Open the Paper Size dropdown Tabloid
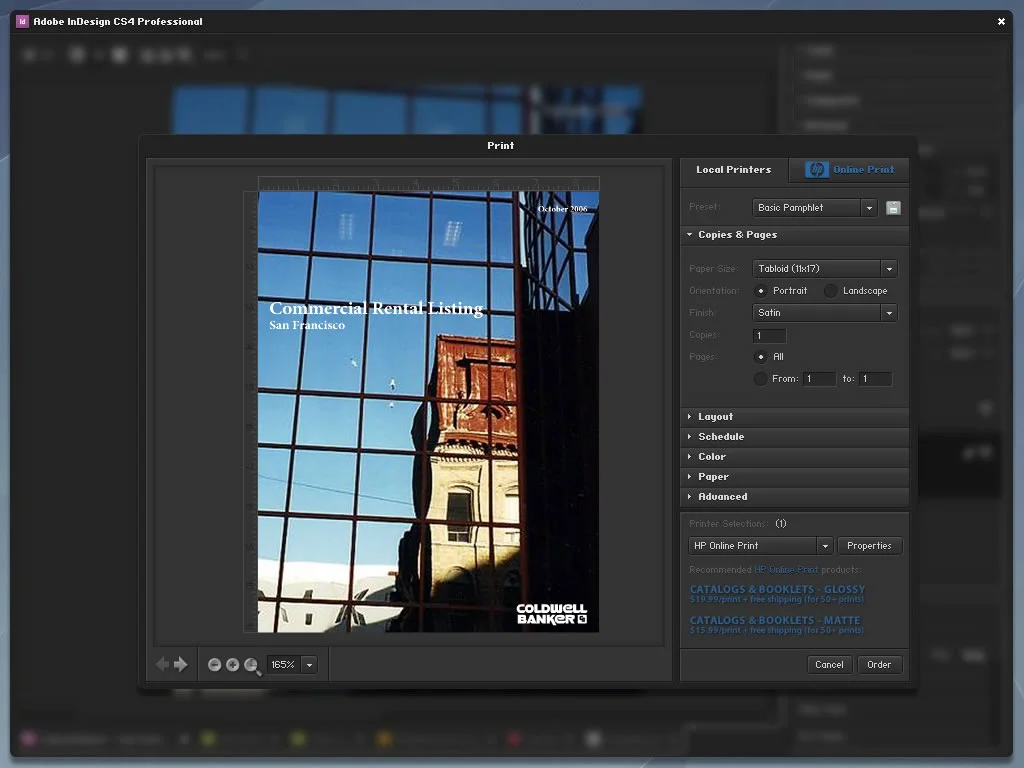 click(825, 268)
